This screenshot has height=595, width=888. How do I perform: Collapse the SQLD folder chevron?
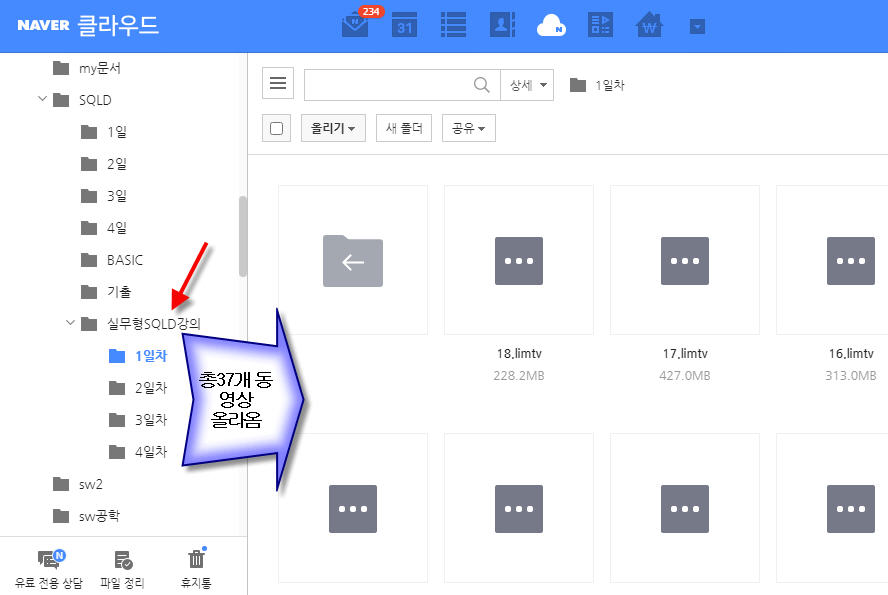[x=42, y=99]
